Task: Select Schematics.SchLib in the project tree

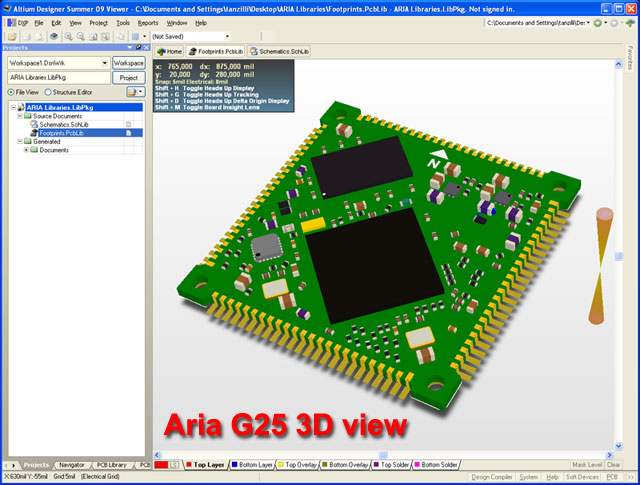Action: click(64, 124)
